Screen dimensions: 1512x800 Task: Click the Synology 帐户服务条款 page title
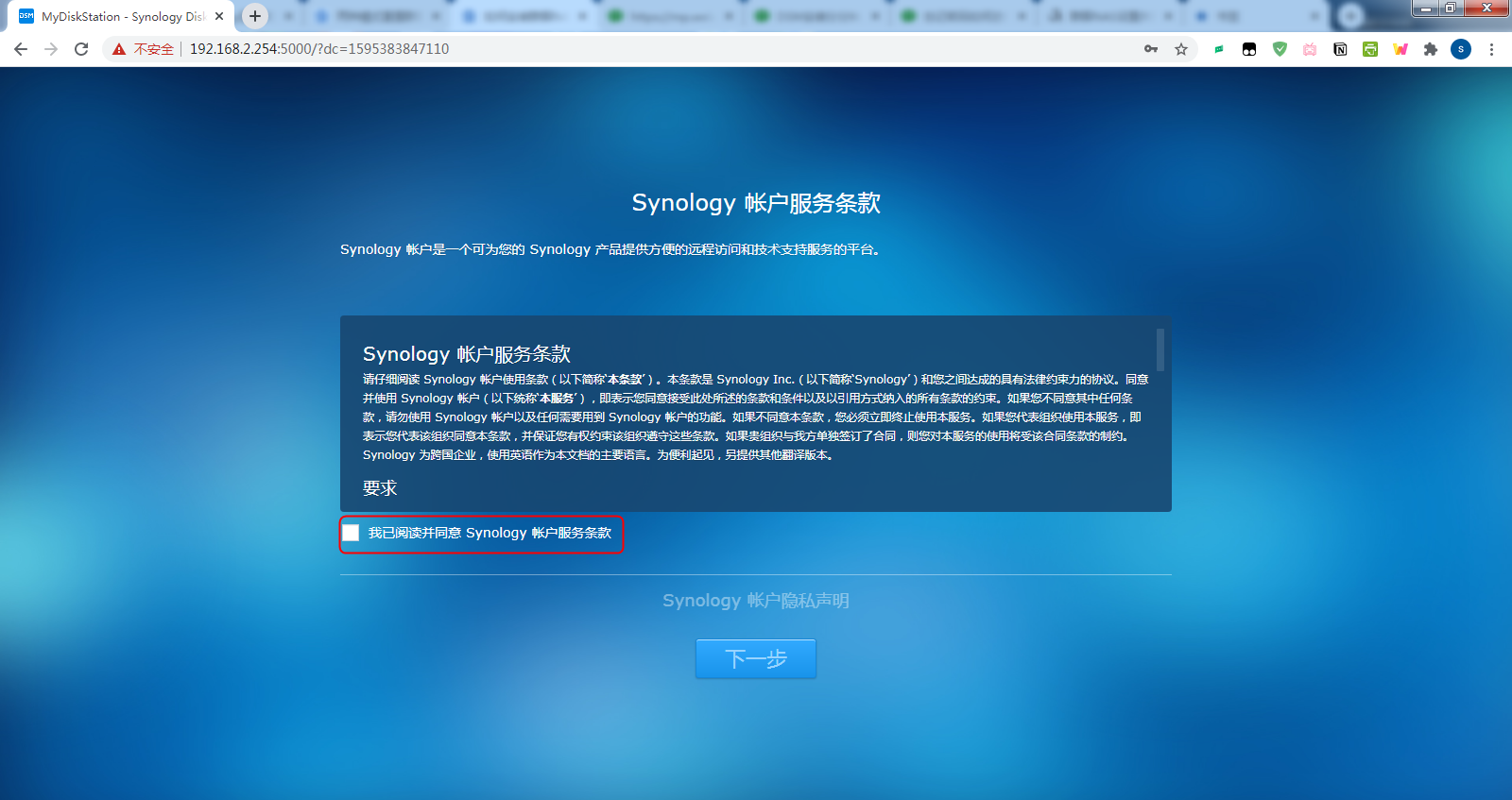[756, 203]
